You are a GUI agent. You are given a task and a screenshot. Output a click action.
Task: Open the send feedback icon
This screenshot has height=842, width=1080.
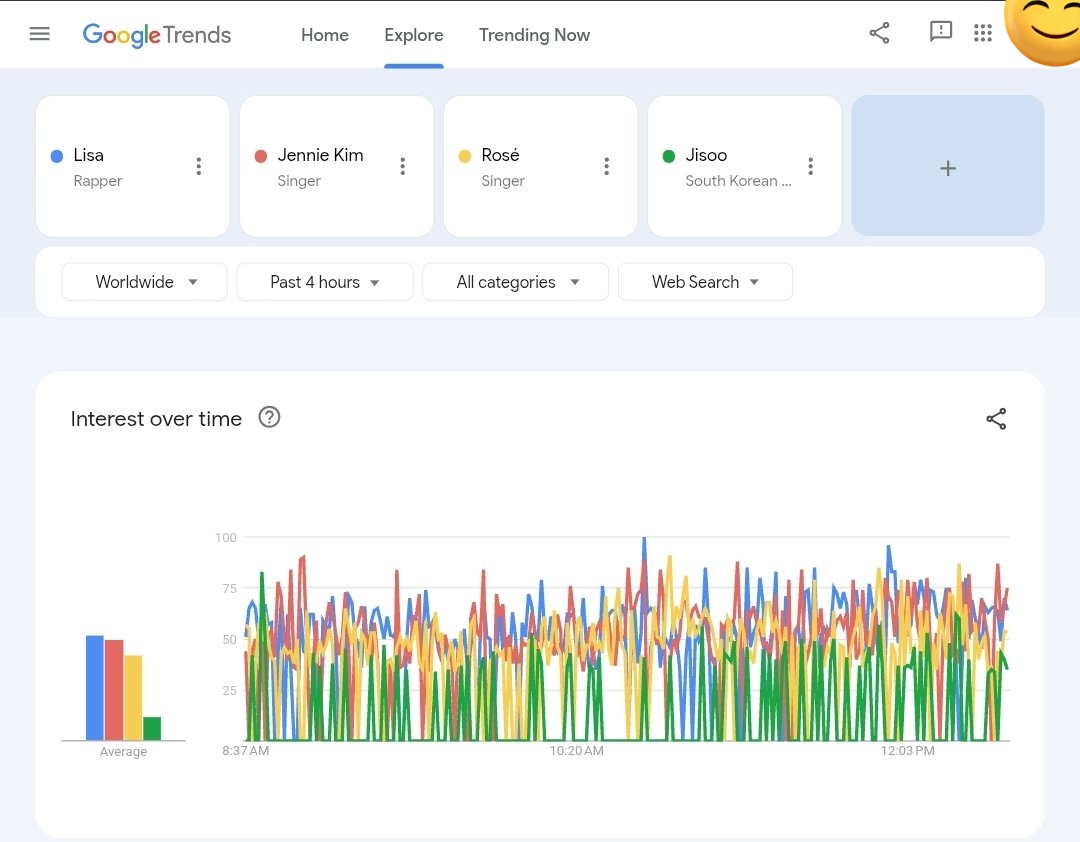[940, 32]
